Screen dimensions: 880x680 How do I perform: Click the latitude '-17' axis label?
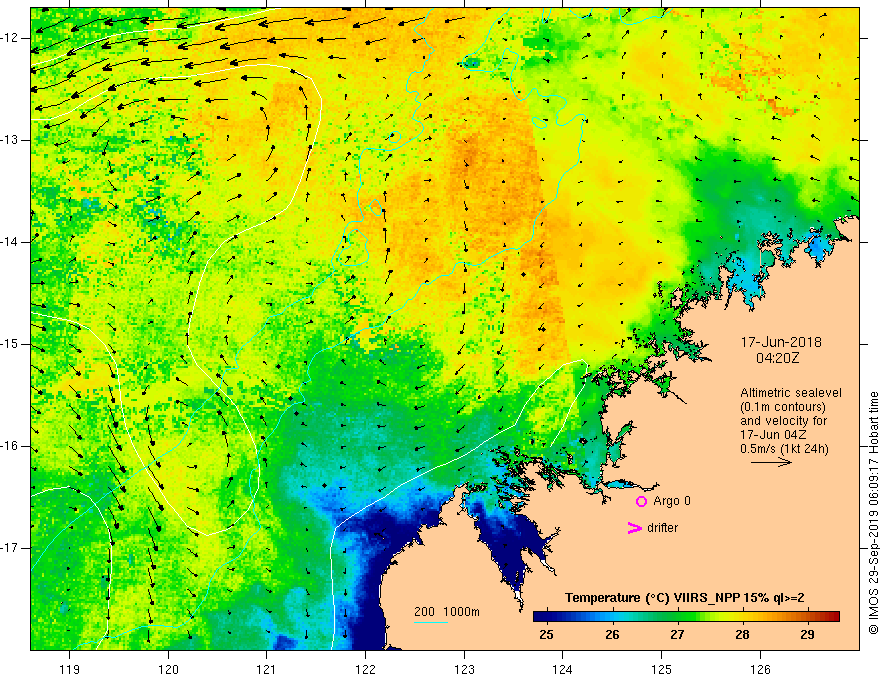11,548
